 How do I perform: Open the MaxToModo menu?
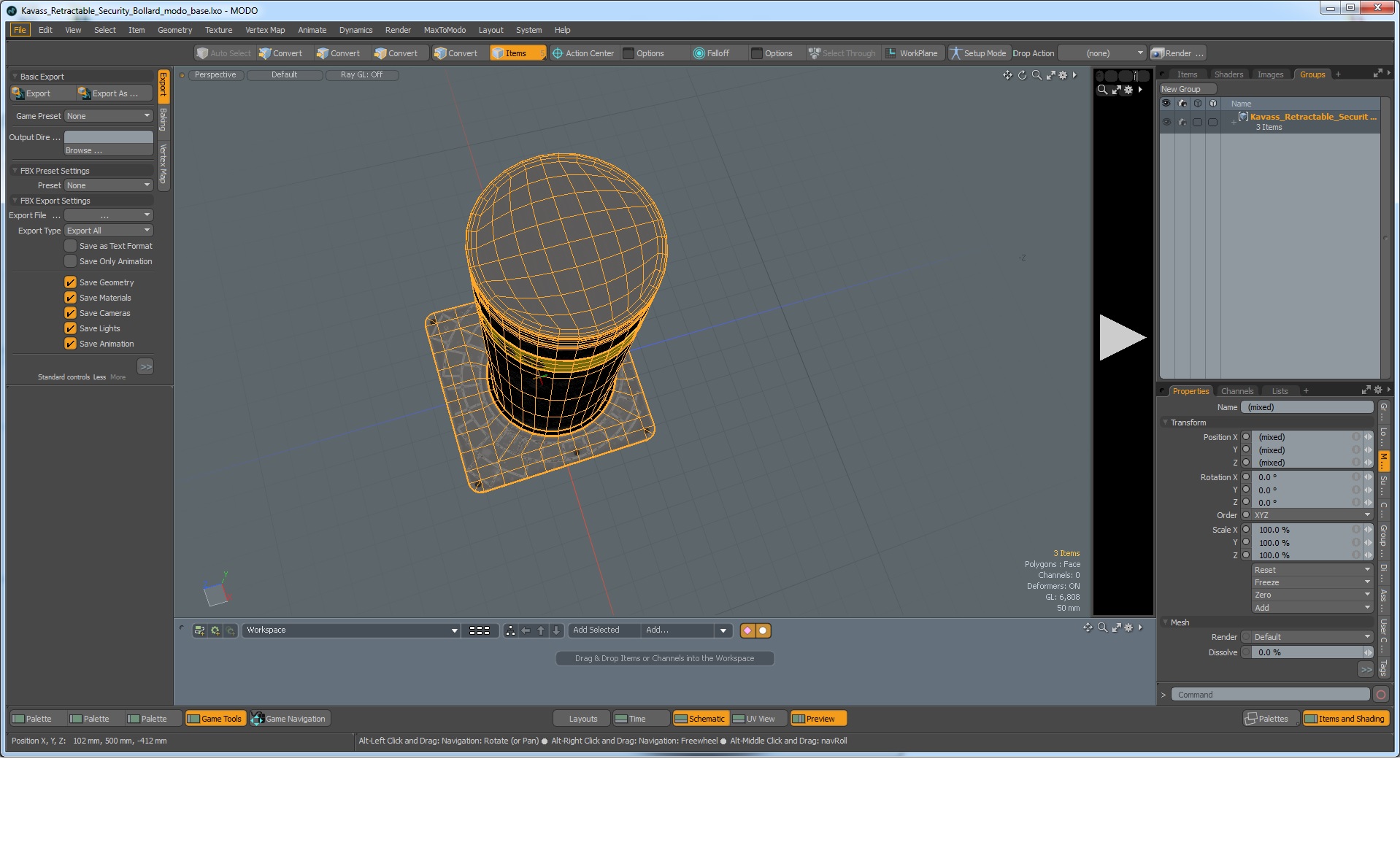(445, 30)
